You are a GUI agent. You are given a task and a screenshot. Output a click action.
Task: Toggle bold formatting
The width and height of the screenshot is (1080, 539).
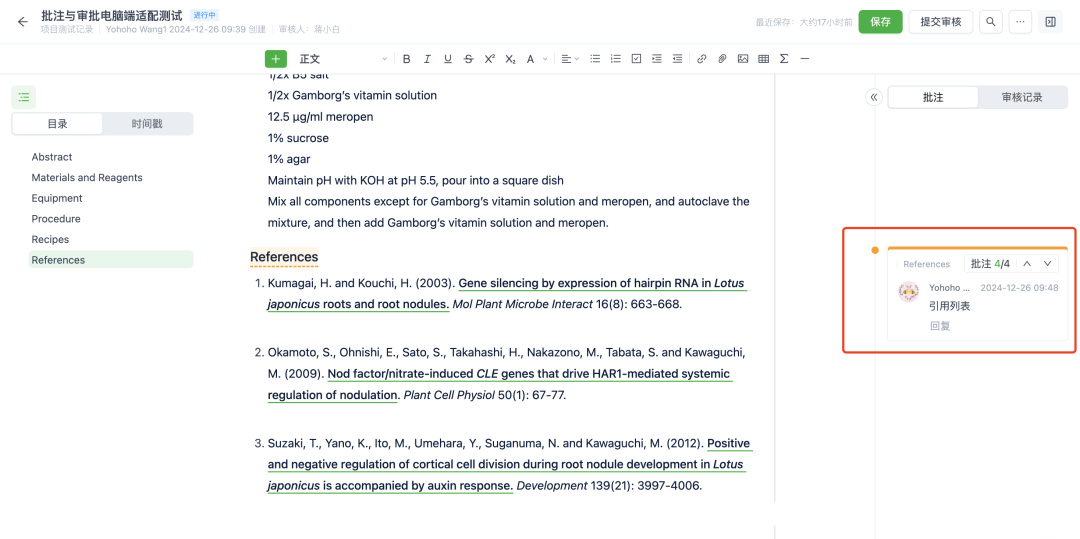pos(406,59)
